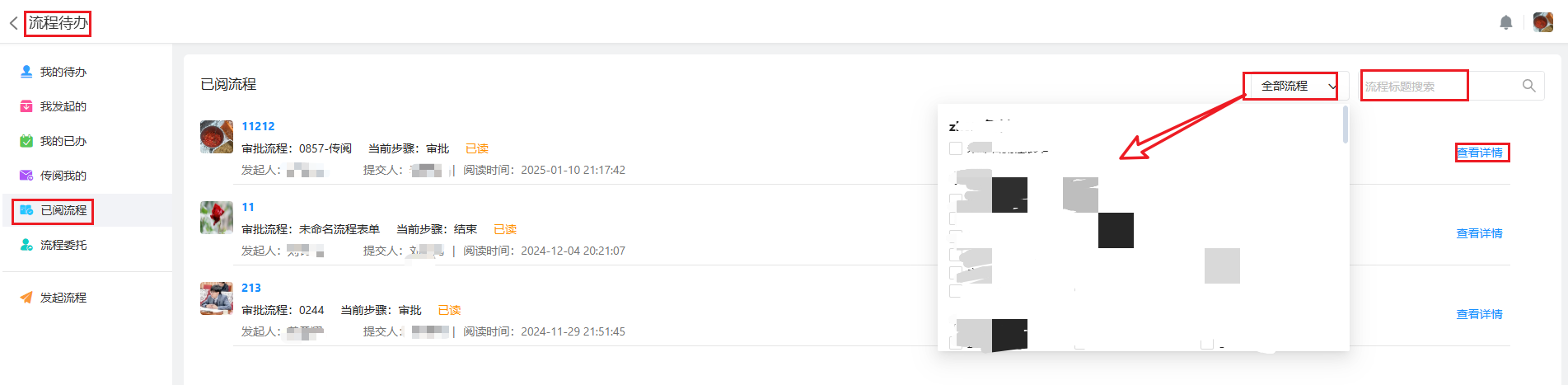Click the 发起流程 paper plane icon
The height and width of the screenshot is (385, 1568).
click(x=26, y=298)
